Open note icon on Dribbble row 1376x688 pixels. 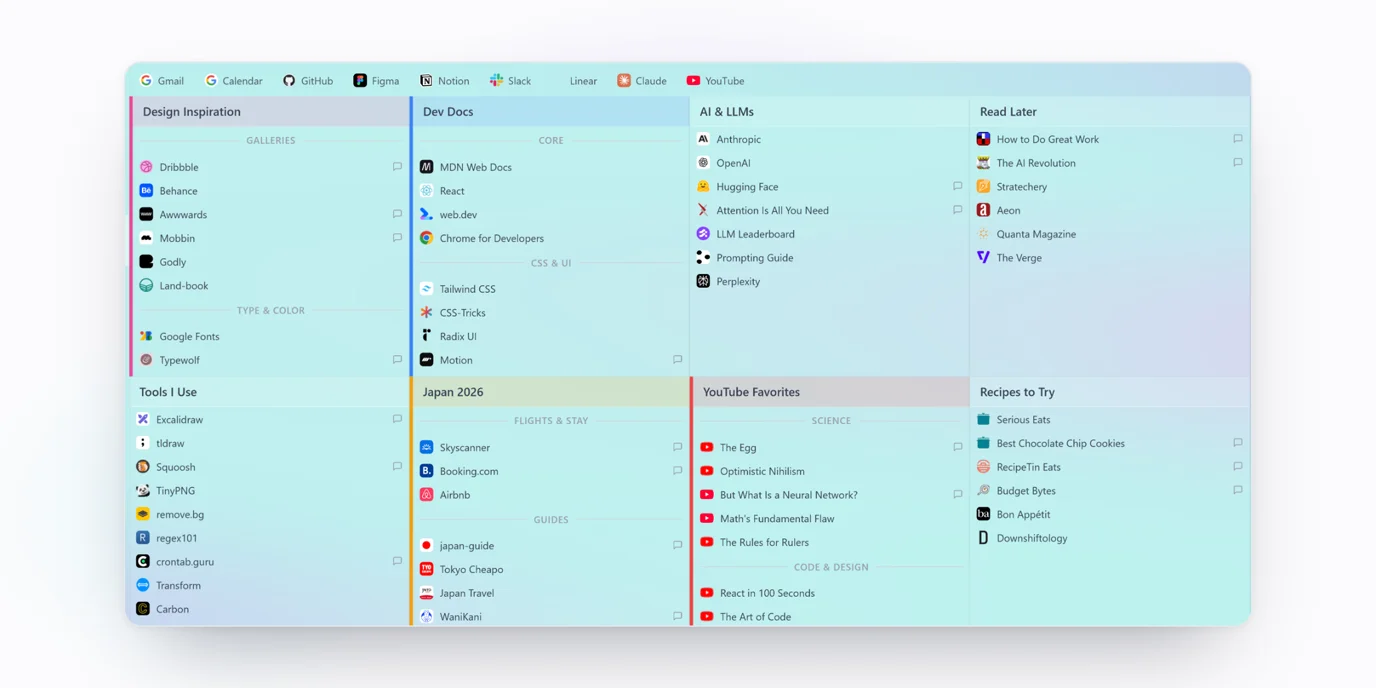(x=397, y=167)
